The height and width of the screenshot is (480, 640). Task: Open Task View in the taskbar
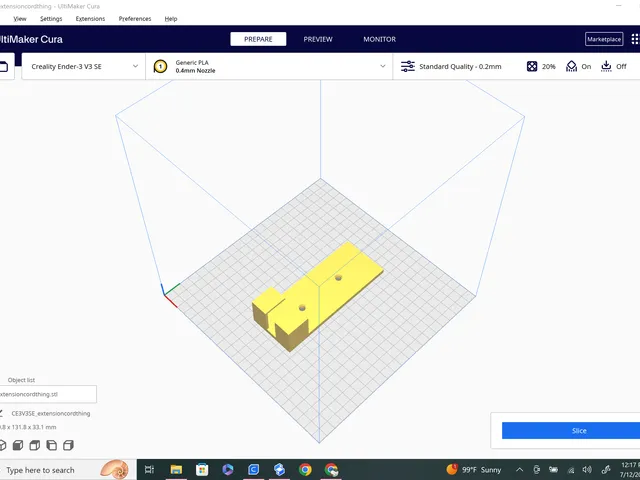(x=149, y=470)
